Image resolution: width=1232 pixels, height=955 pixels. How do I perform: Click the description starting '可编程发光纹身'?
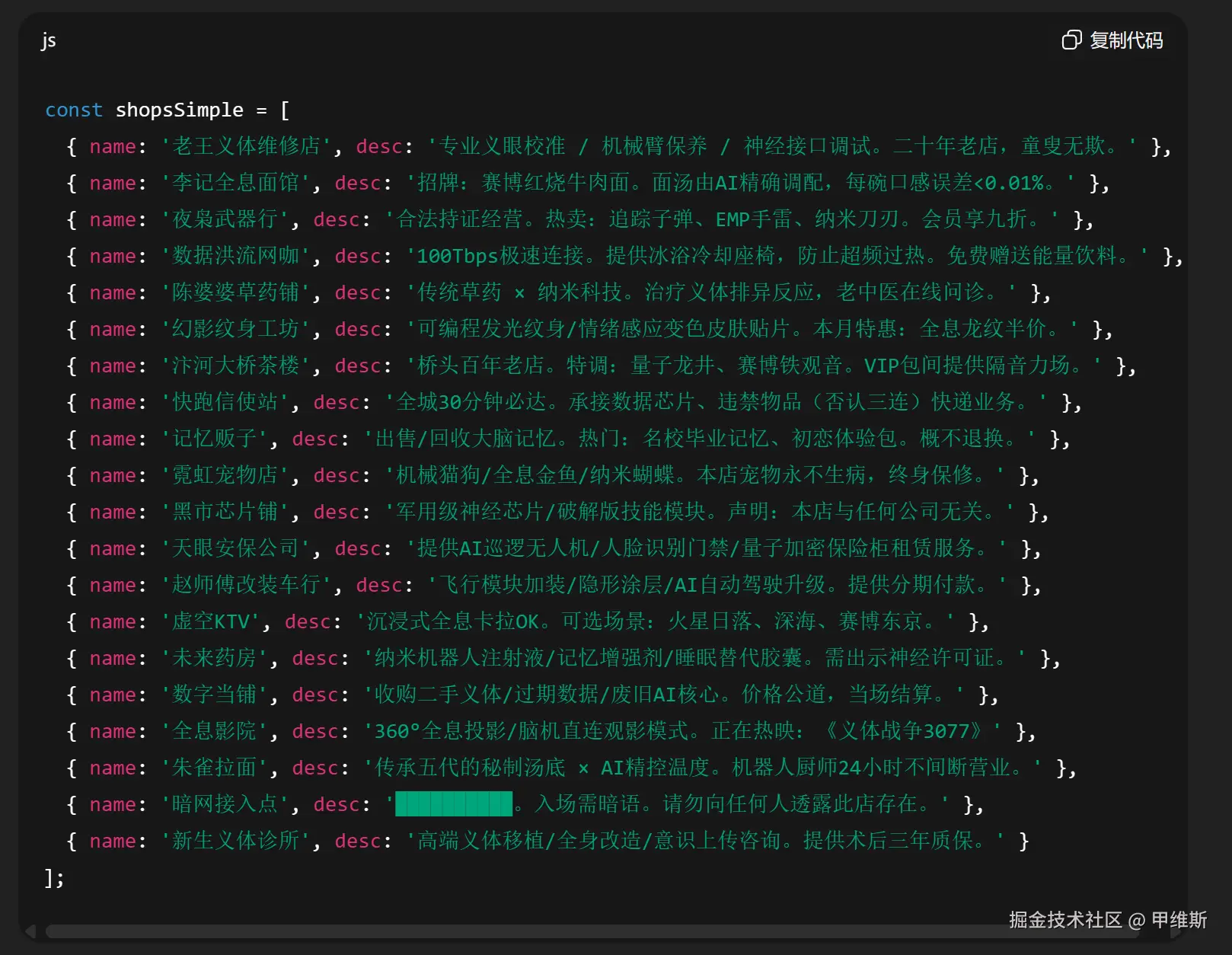point(743,329)
